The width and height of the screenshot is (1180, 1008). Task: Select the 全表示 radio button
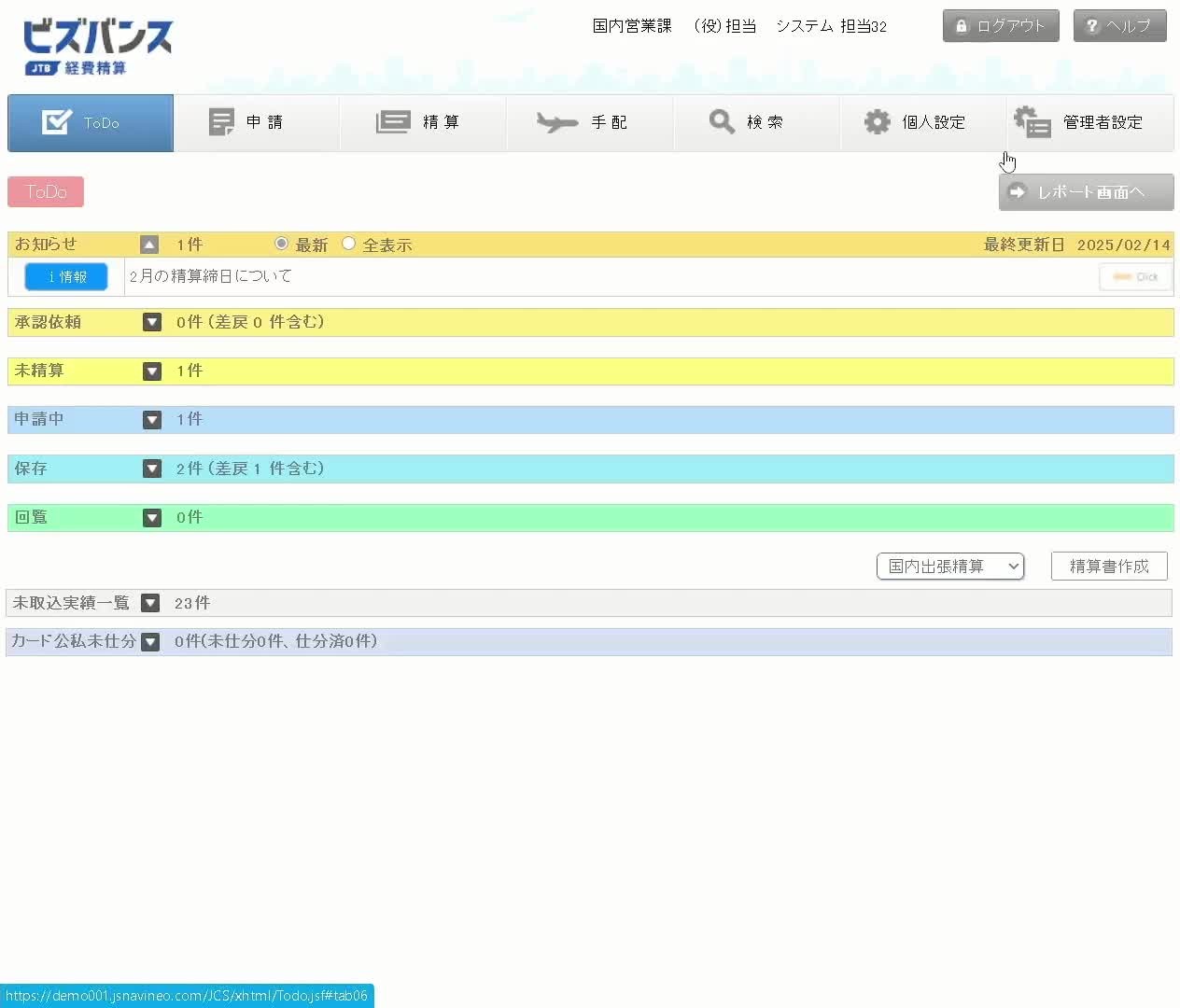point(348,244)
